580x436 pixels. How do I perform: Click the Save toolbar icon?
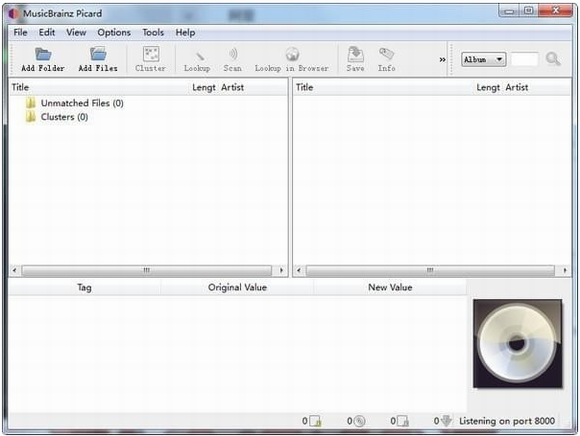[355, 54]
